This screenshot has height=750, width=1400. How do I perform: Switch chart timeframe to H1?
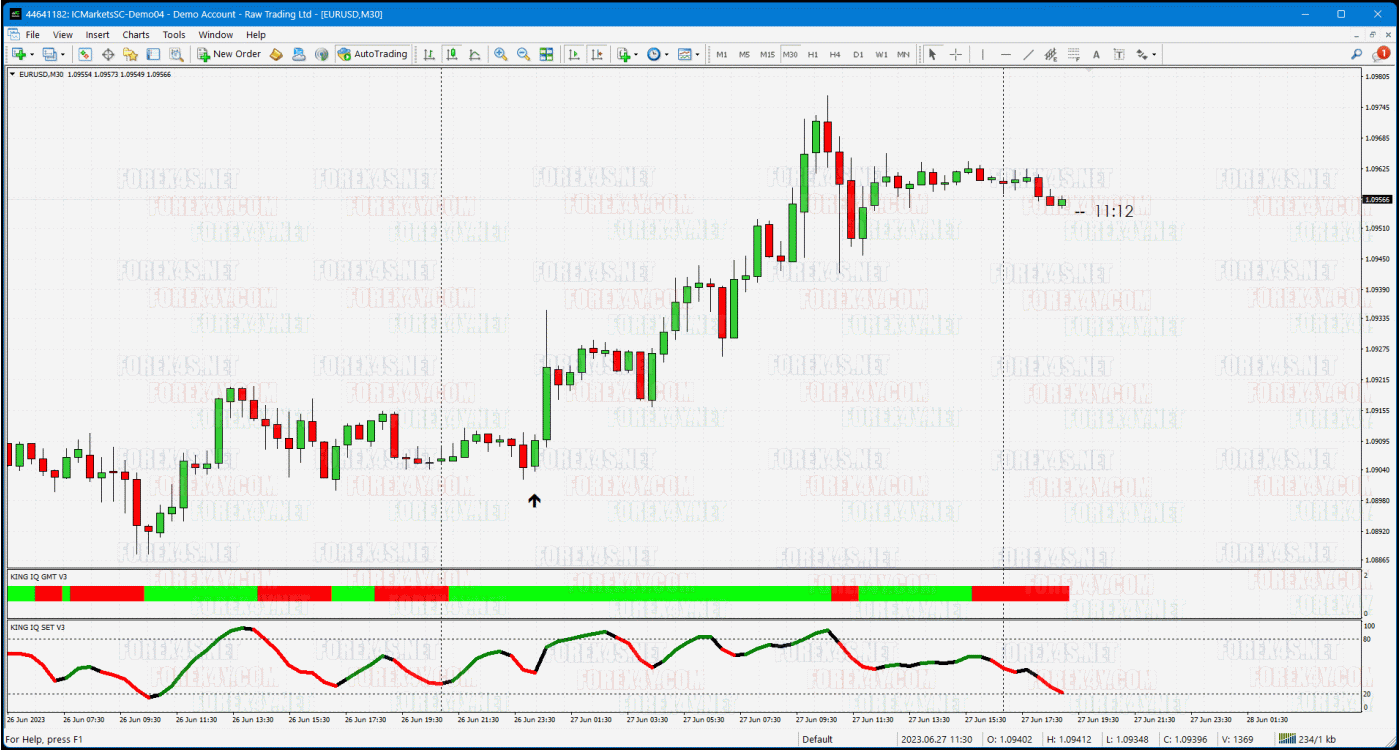click(x=814, y=55)
